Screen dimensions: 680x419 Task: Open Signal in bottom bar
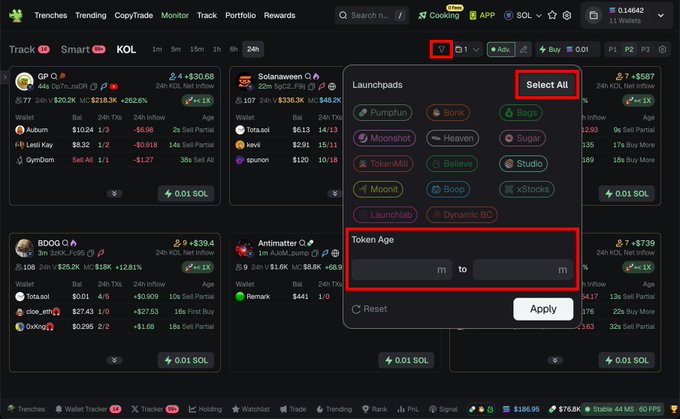pyautogui.click(x=443, y=409)
